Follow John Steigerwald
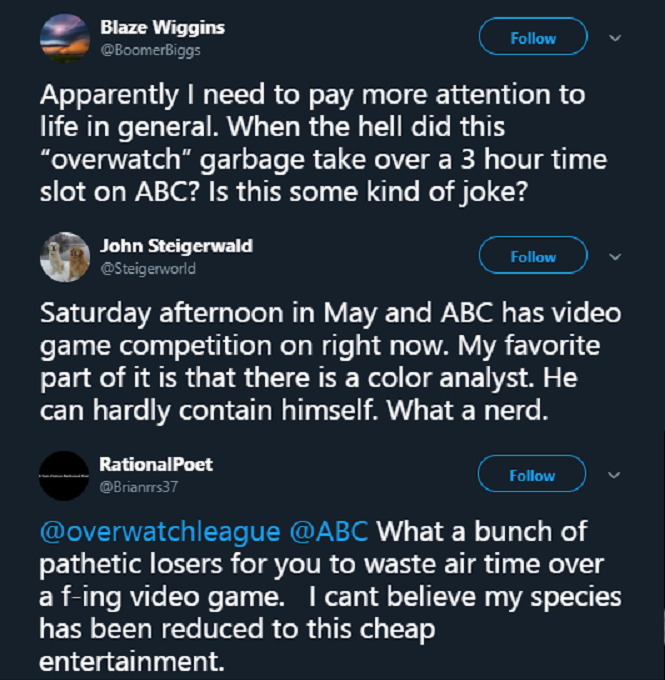The height and width of the screenshot is (680, 665). [533, 256]
